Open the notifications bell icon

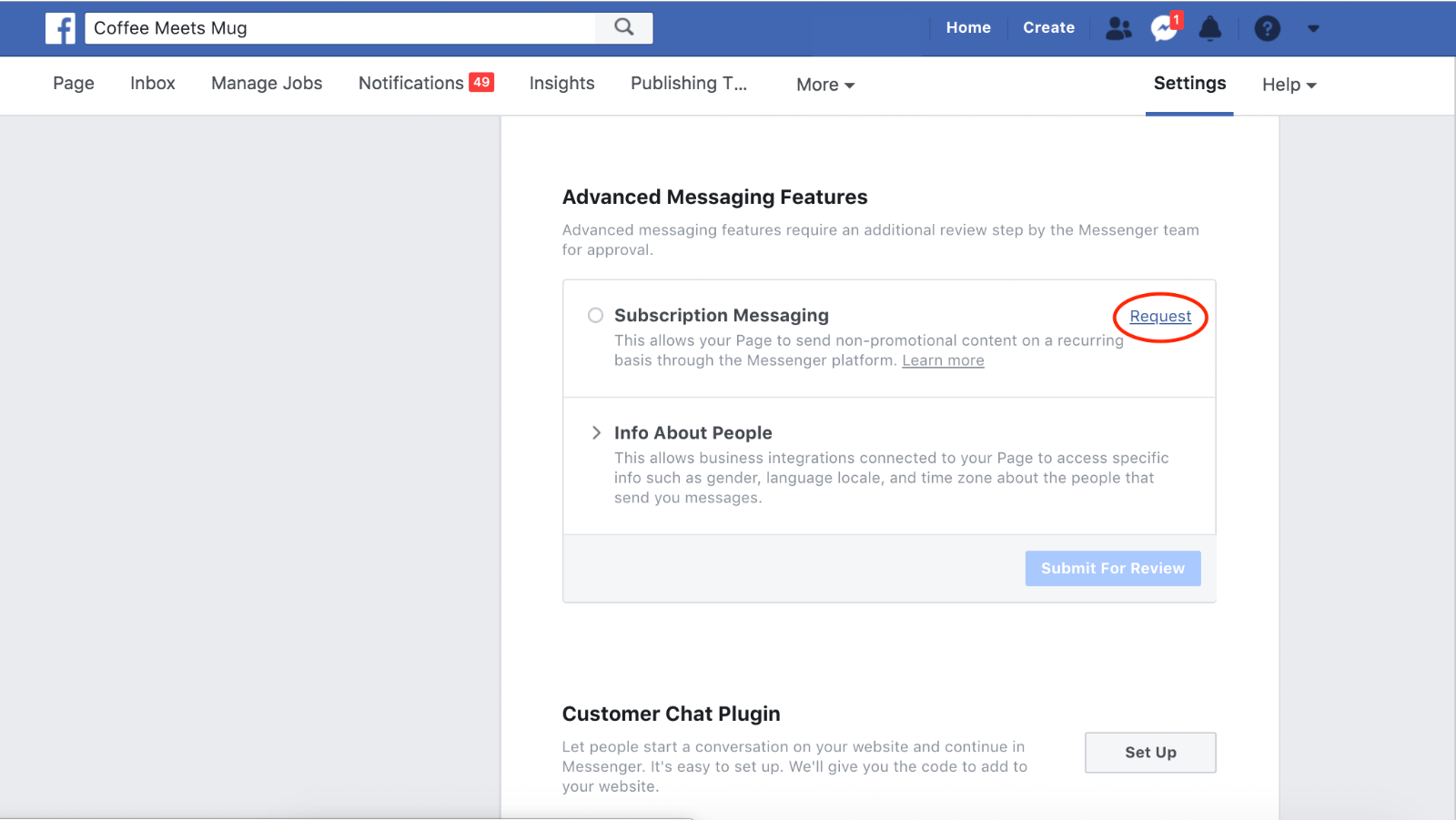pyautogui.click(x=1210, y=28)
